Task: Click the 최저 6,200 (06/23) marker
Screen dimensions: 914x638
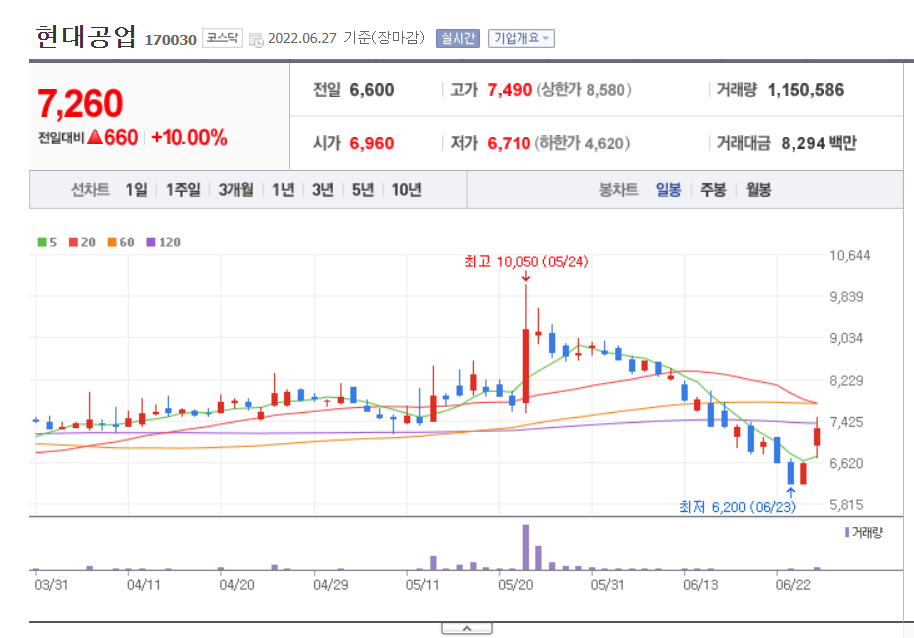Action: (x=737, y=507)
